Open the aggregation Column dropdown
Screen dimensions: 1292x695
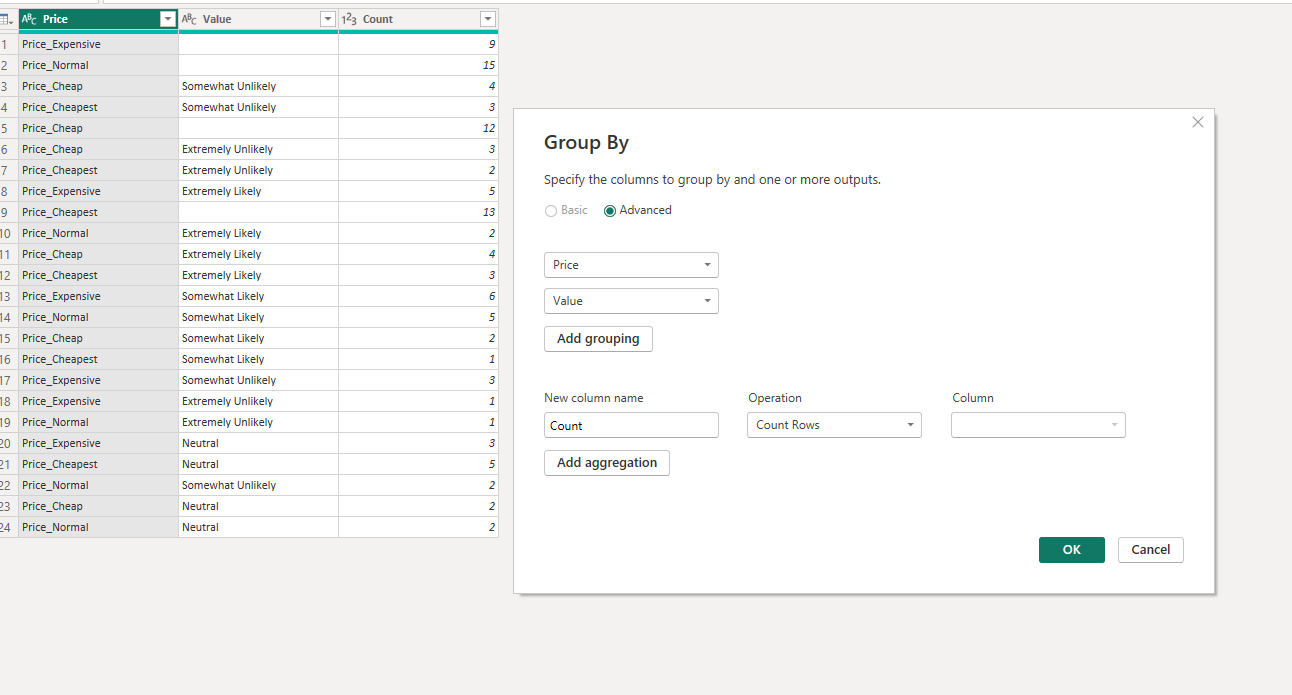1038,425
